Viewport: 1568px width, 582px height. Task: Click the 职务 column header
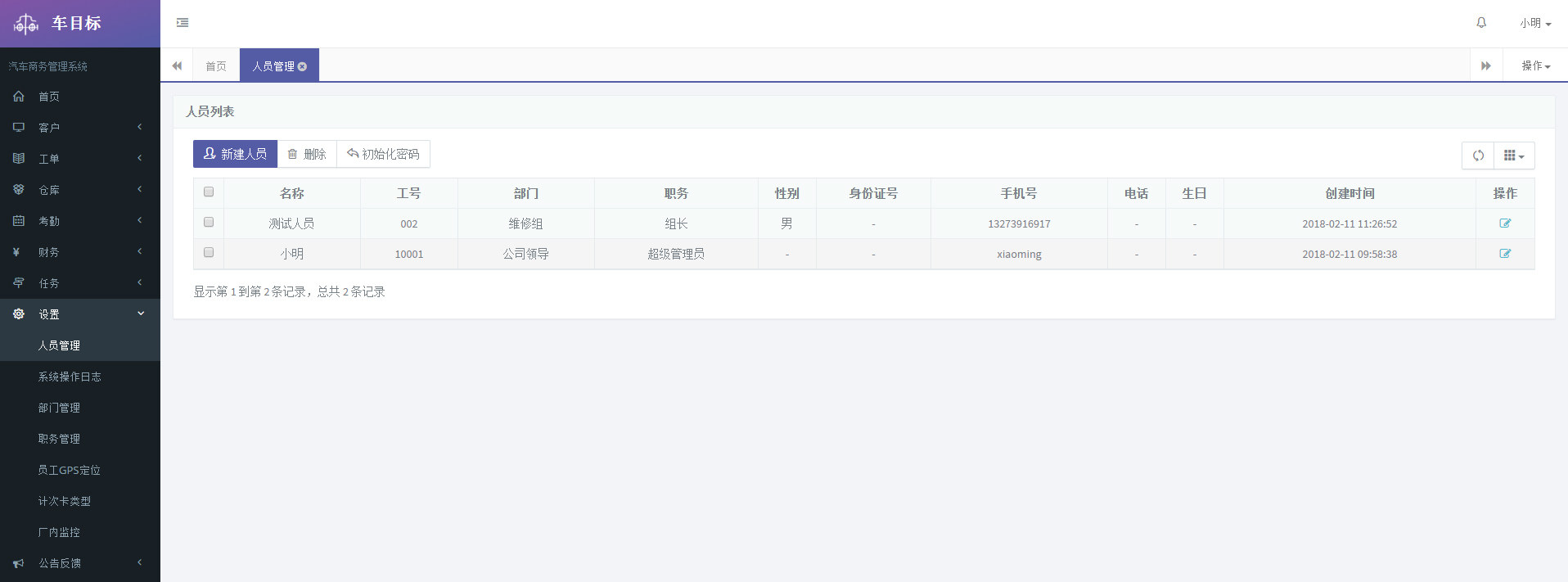pyautogui.click(x=676, y=193)
